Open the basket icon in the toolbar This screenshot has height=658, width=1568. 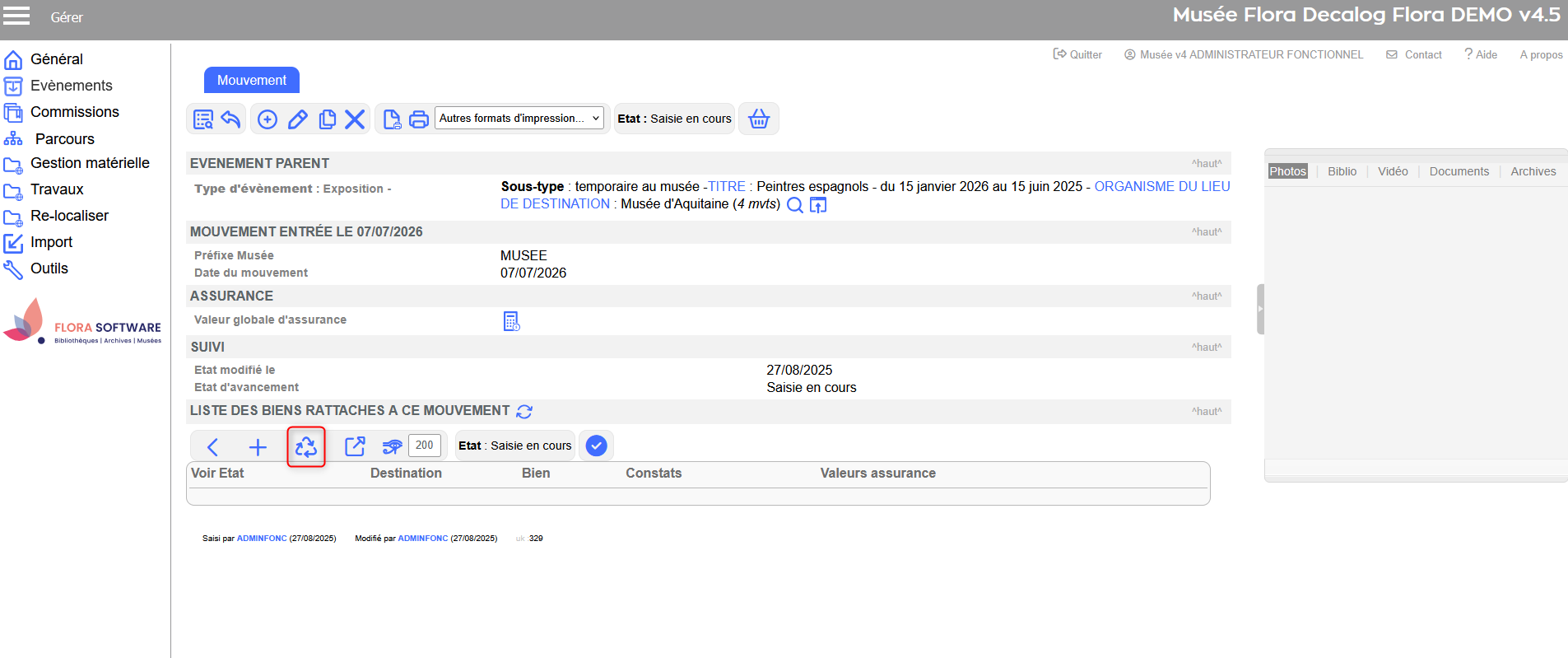758,119
